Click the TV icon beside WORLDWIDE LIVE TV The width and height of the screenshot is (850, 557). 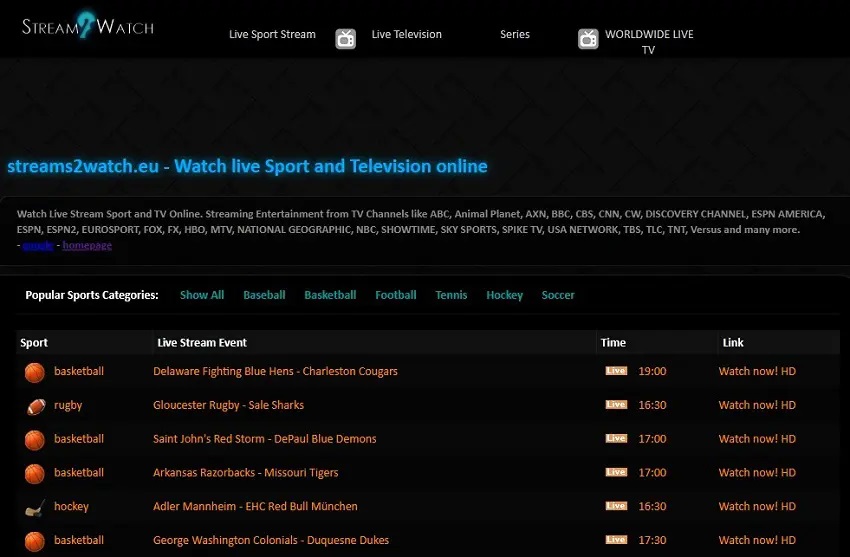point(588,39)
